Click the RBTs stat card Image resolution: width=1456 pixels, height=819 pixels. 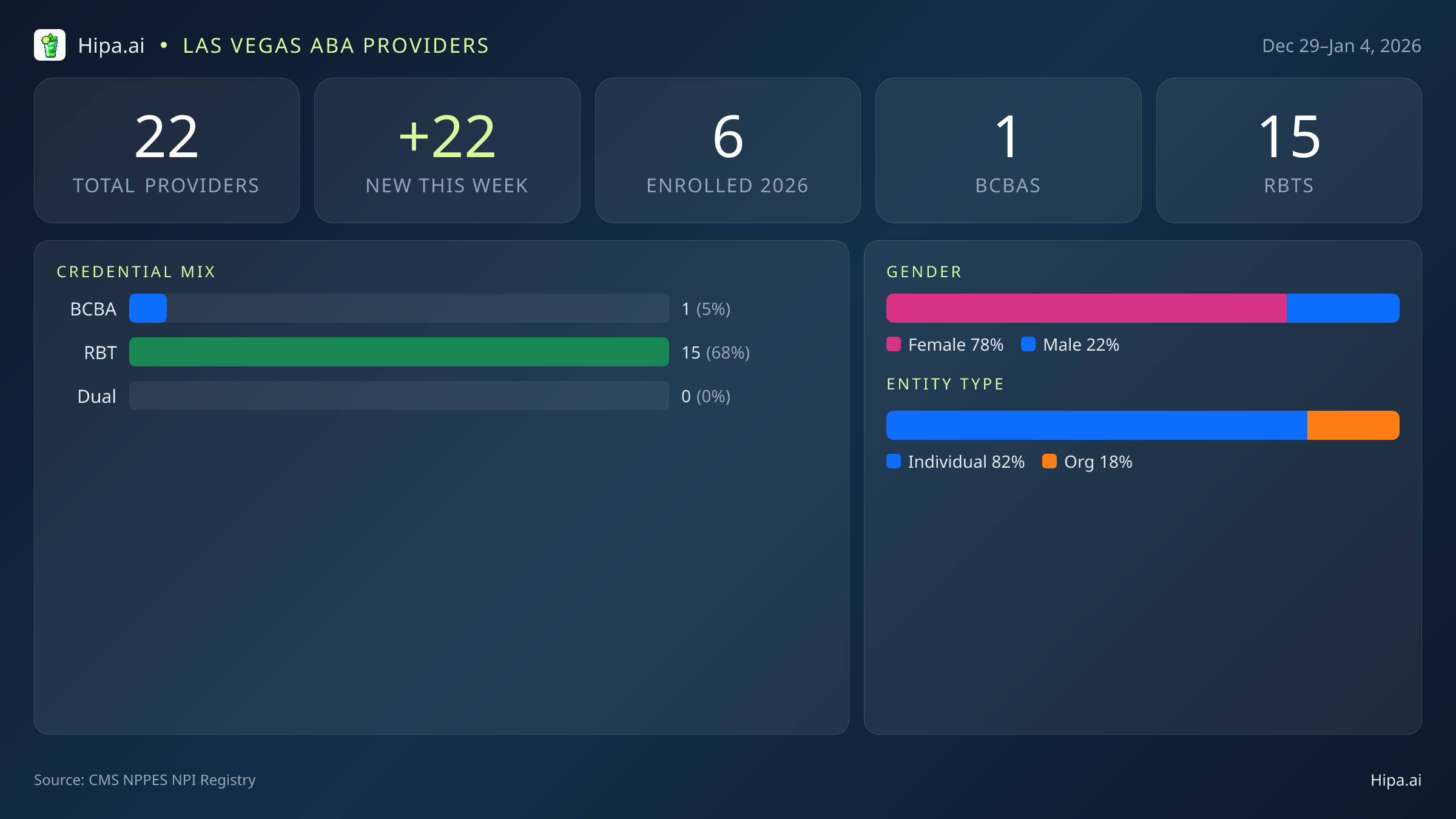pyautogui.click(x=1289, y=150)
